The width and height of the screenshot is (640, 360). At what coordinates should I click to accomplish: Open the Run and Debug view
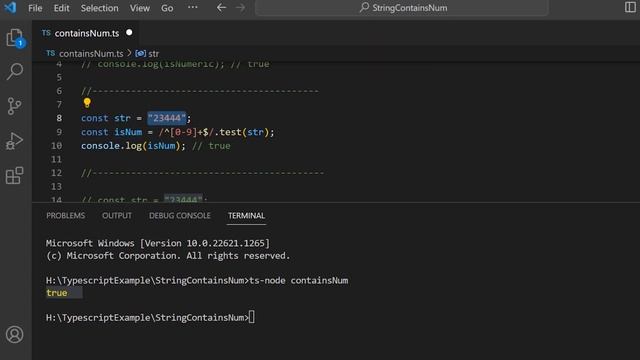click(x=15, y=141)
